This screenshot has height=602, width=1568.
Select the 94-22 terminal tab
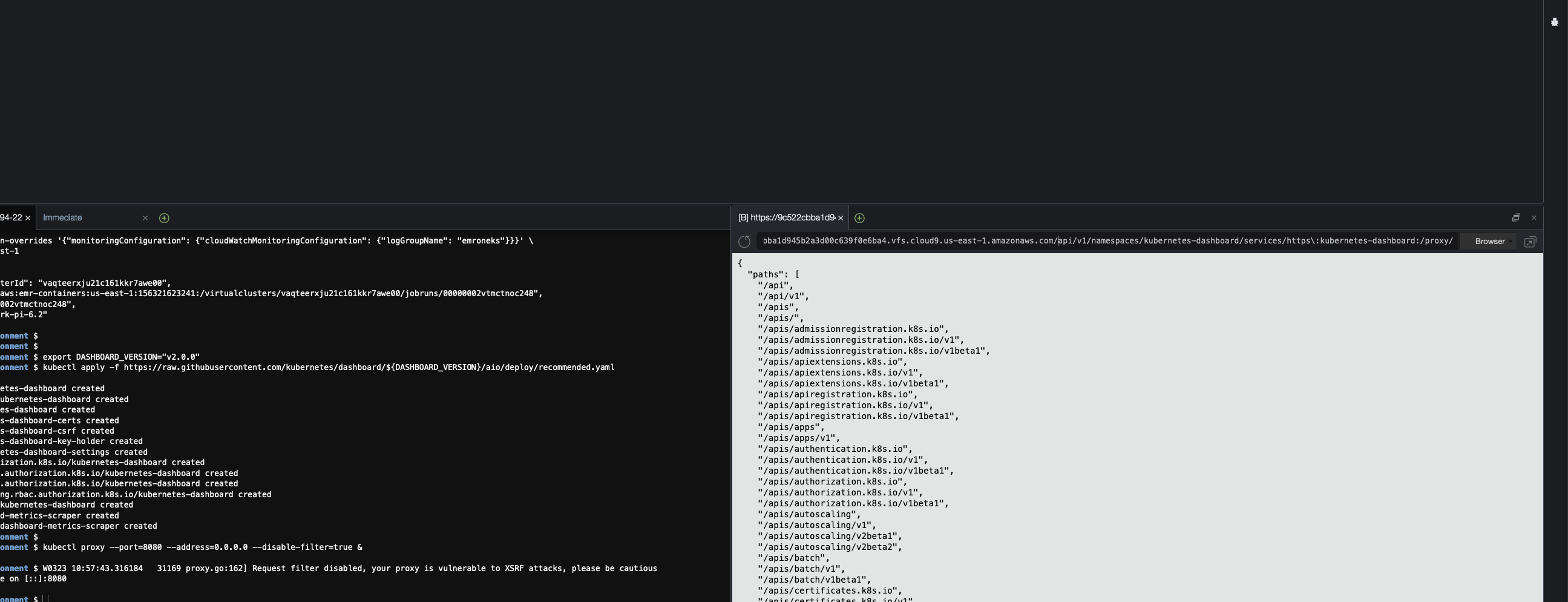[11, 217]
